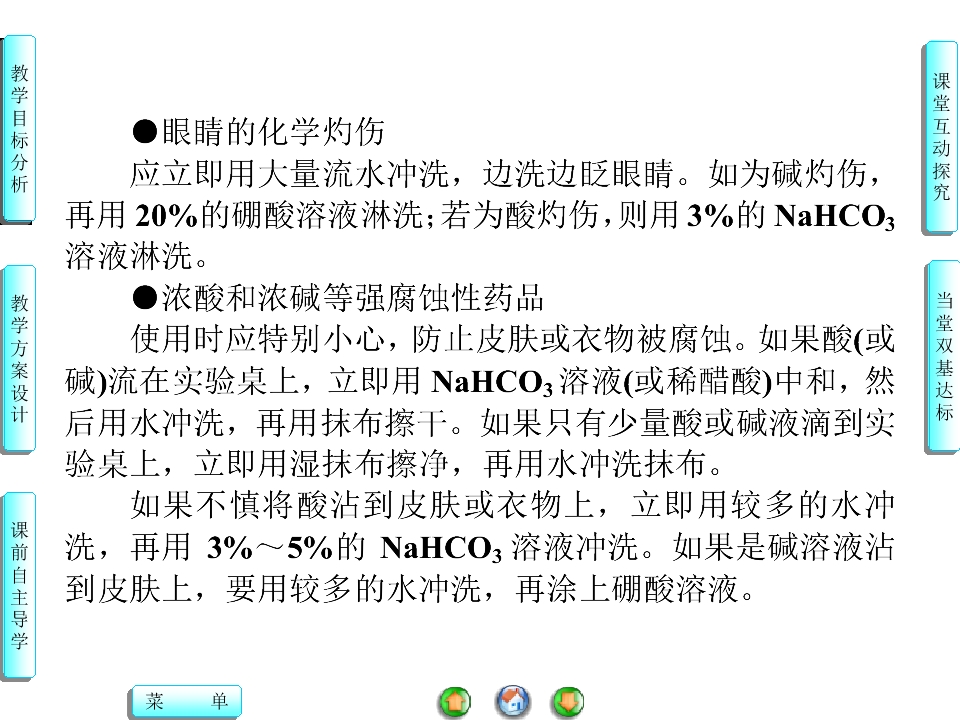Click NaHCO3 after 则用 3%的
Viewport: 960px width, 720px height.
click(x=834, y=216)
